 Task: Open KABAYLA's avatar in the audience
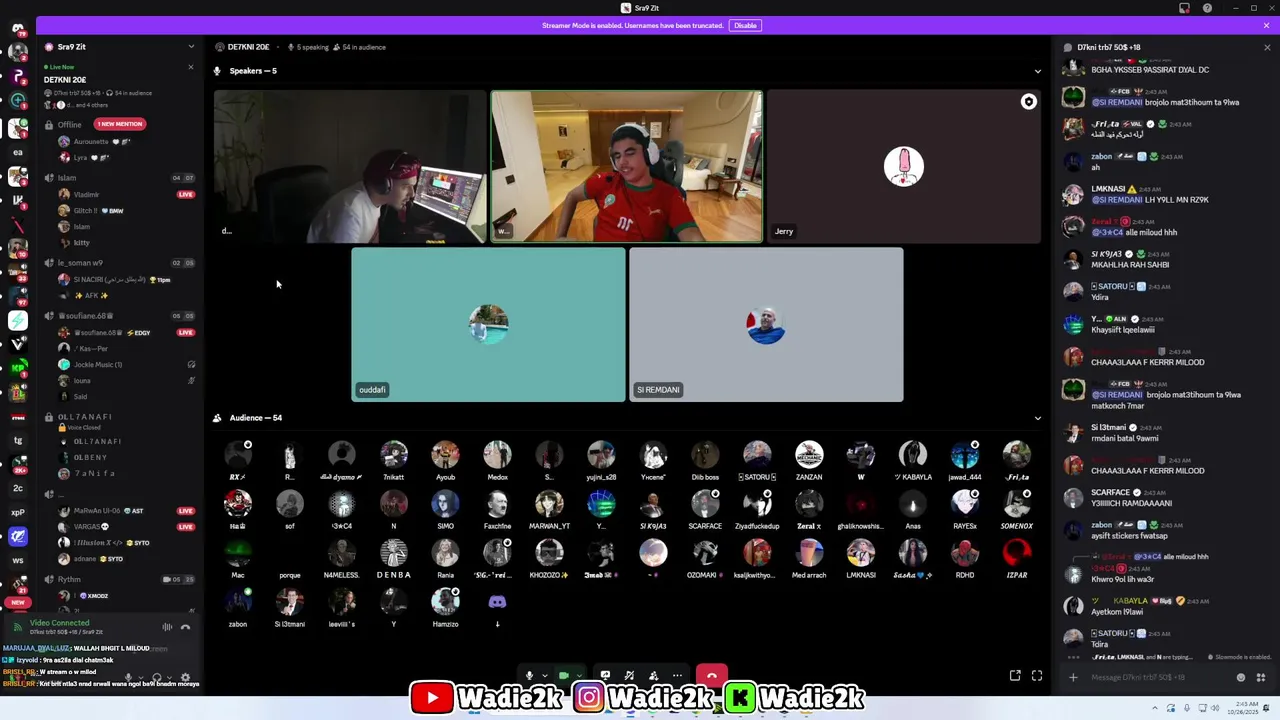point(912,455)
